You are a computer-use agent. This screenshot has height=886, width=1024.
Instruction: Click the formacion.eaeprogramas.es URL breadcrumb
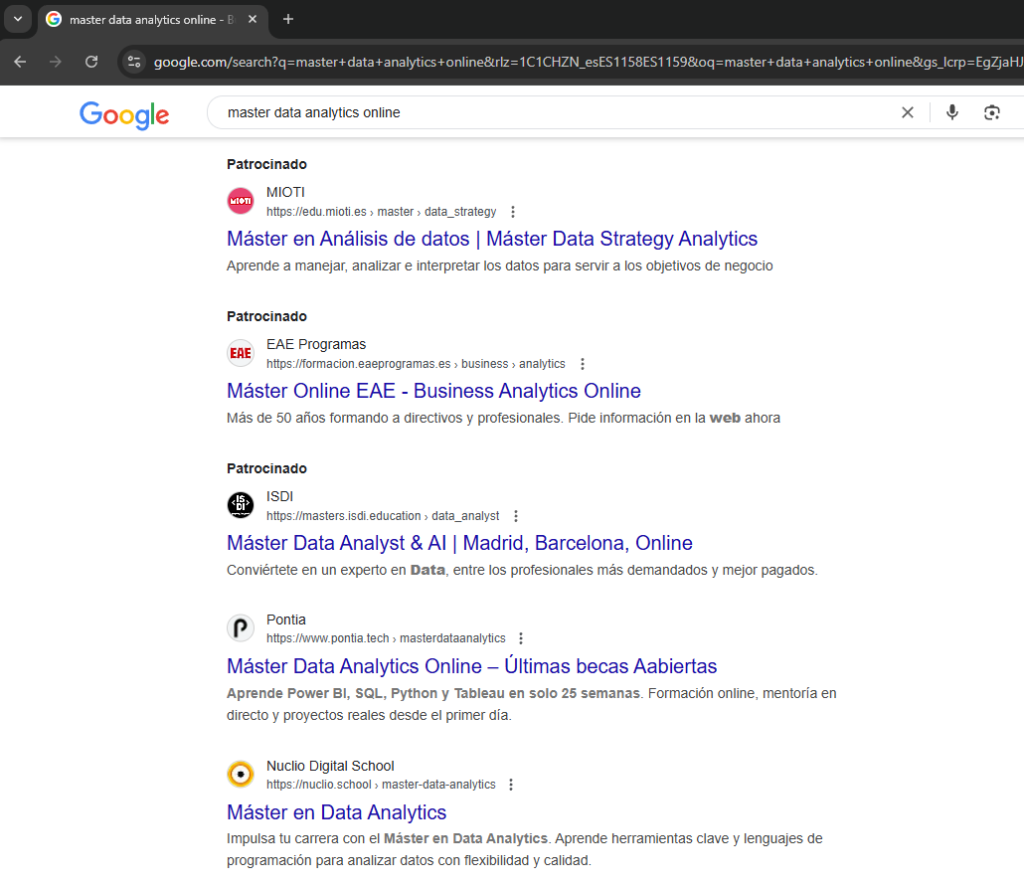pyautogui.click(x=415, y=364)
